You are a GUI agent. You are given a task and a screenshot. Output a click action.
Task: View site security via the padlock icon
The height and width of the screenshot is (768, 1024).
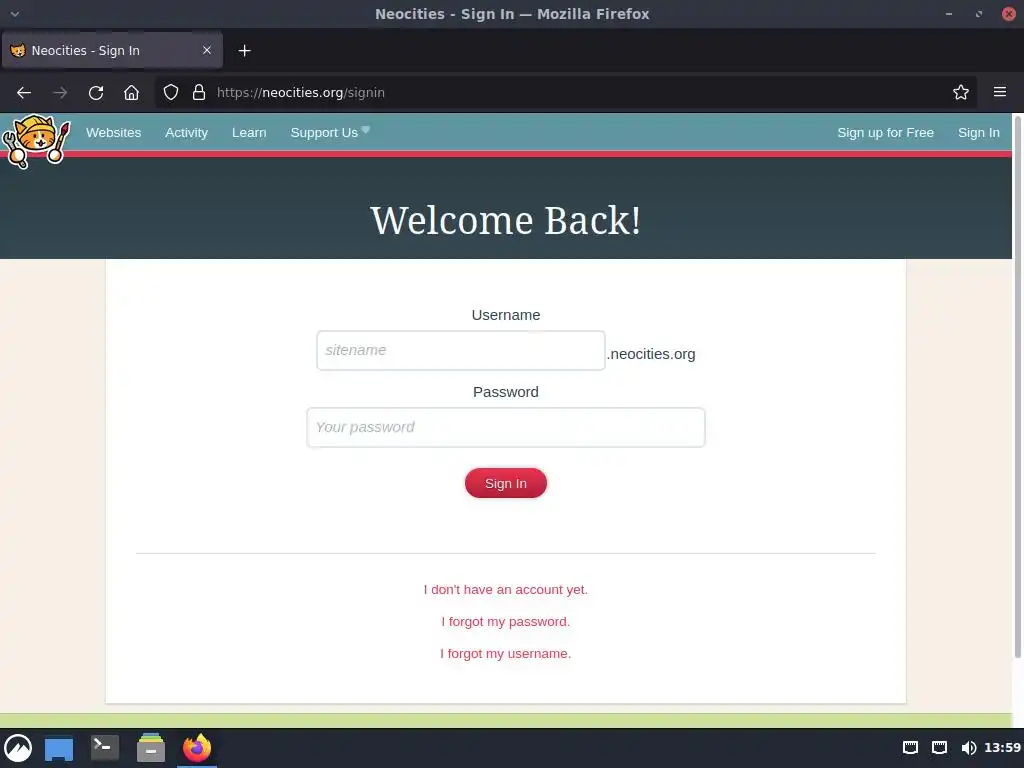199,93
